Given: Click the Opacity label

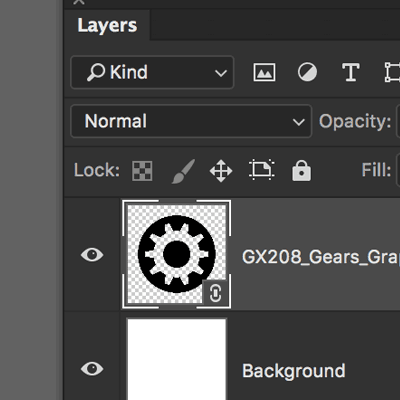Looking at the screenshot, I should point(355,121).
